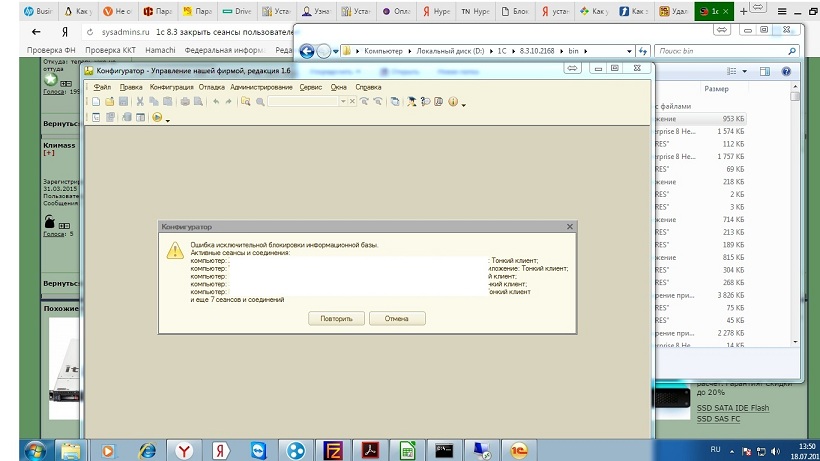This screenshot has height=461, width=820.
Task: Click the help question bubble icon in Configurator
Action: (425, 101)
